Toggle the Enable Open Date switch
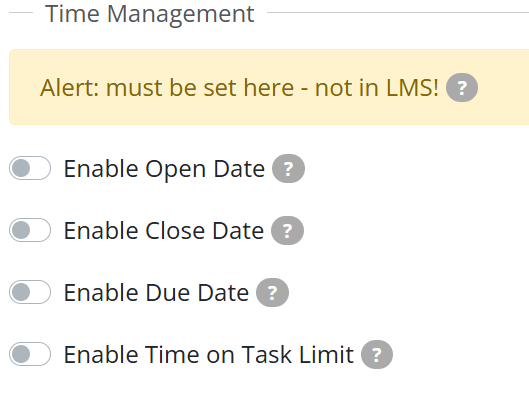The width and height of the screenshot is (529, 406). pos(30,168)
